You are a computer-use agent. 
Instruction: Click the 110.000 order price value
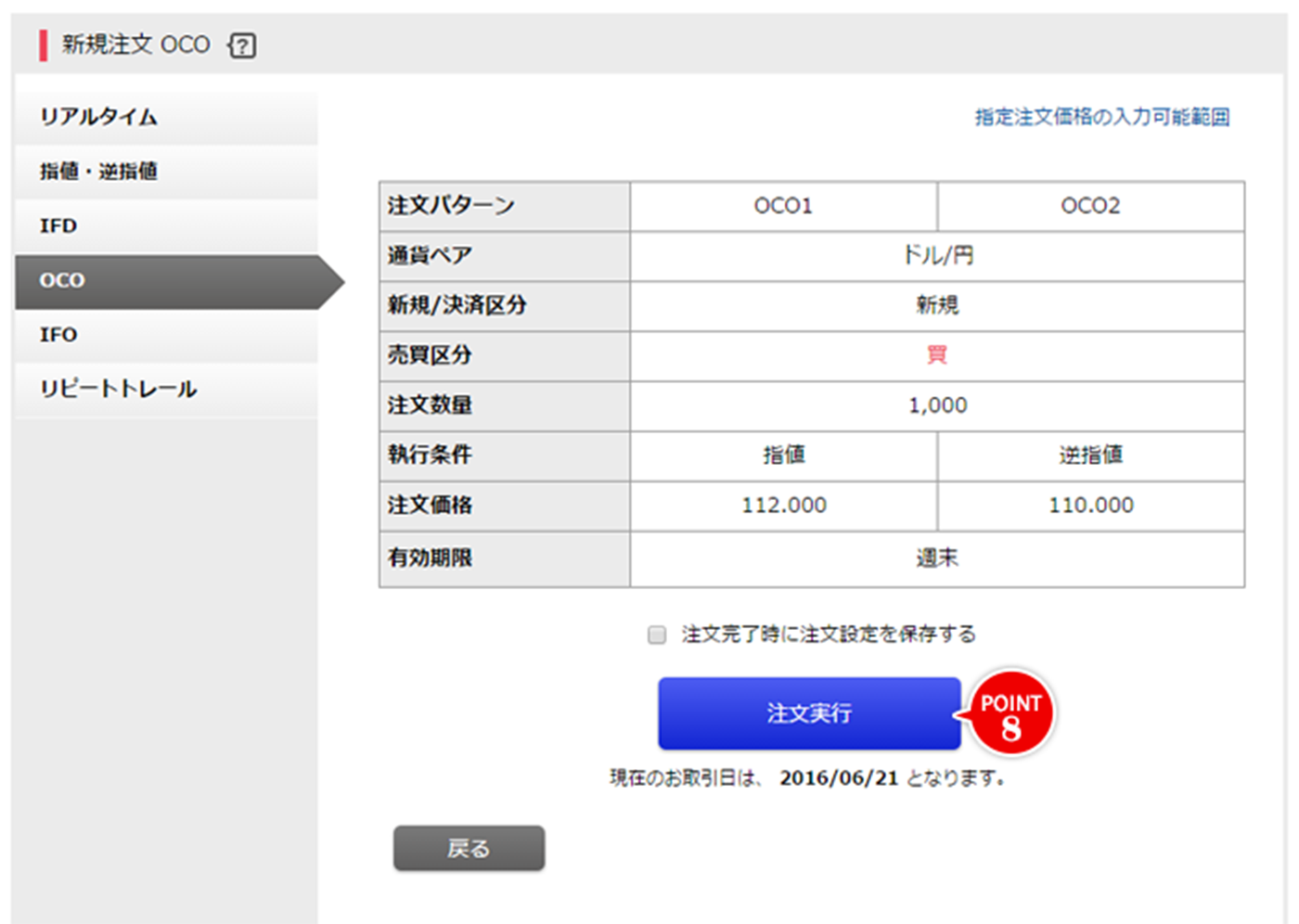[1090, 506]
